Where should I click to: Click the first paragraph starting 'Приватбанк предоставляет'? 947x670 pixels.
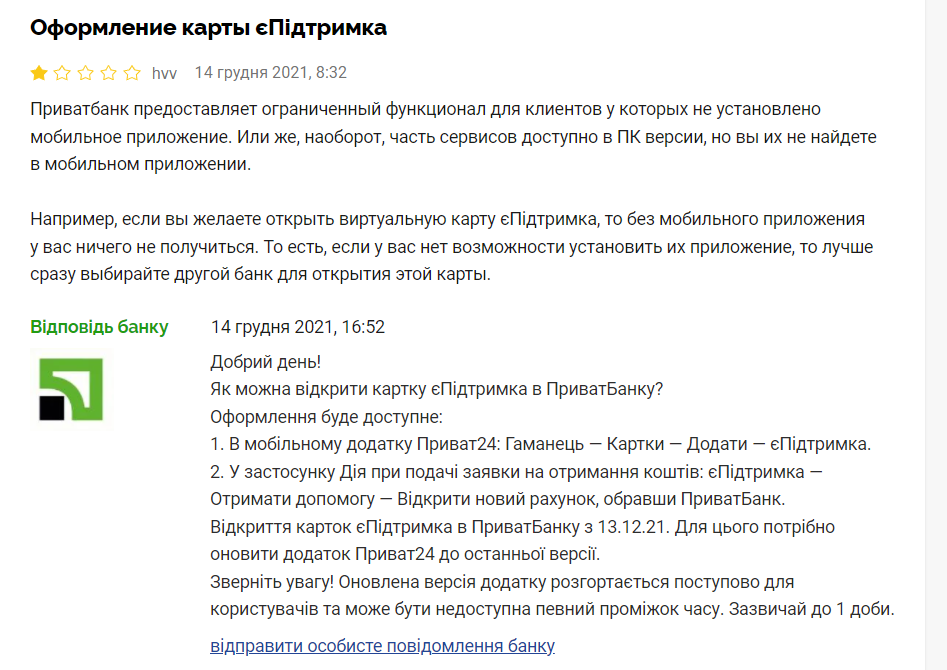click(454, 137)
